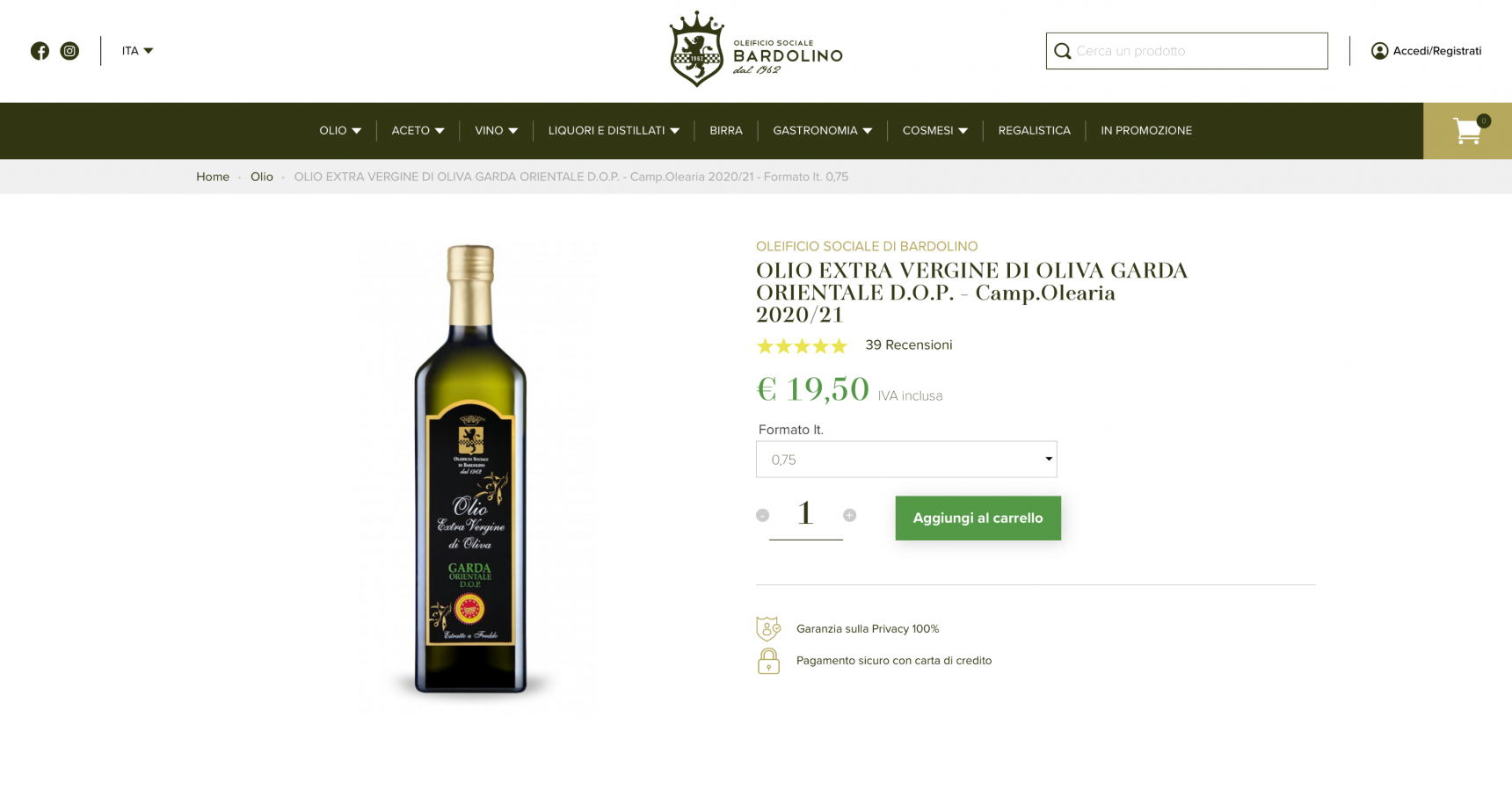Click the user account icon
The width and height of the screenshot is (1512, 790).
coord(1379,51)
